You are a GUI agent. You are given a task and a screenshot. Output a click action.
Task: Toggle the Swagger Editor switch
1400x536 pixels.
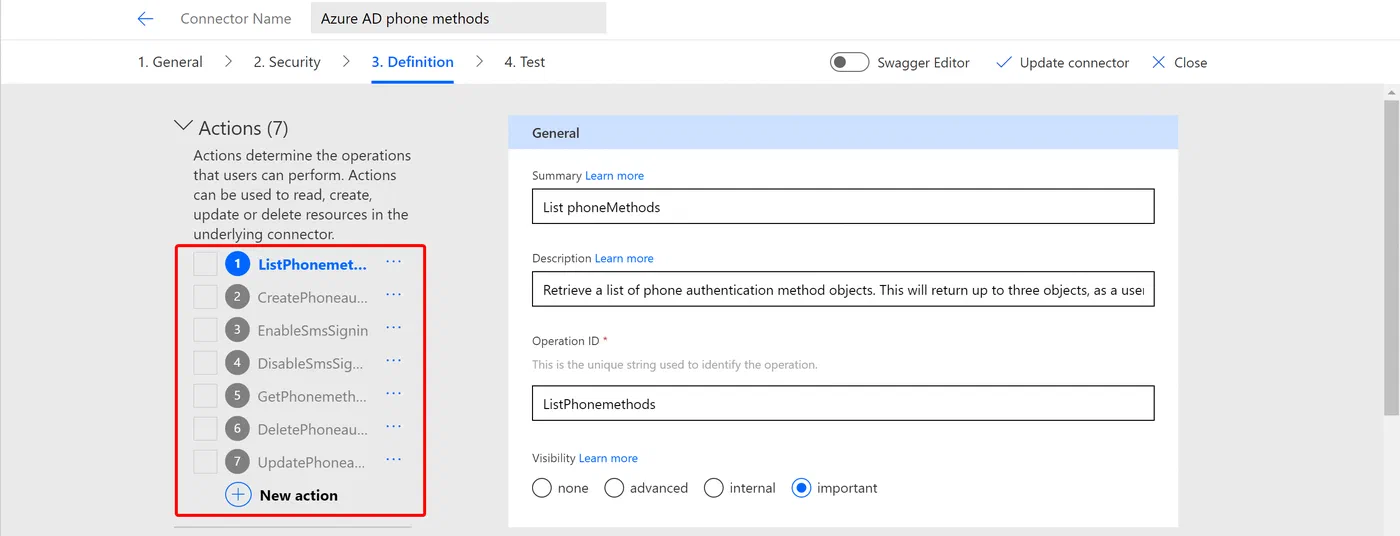(x=849, y=62)
